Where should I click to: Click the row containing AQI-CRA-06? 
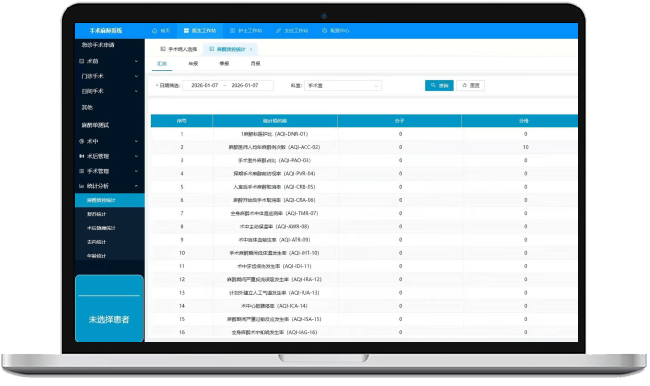click(x=364, y=200)
